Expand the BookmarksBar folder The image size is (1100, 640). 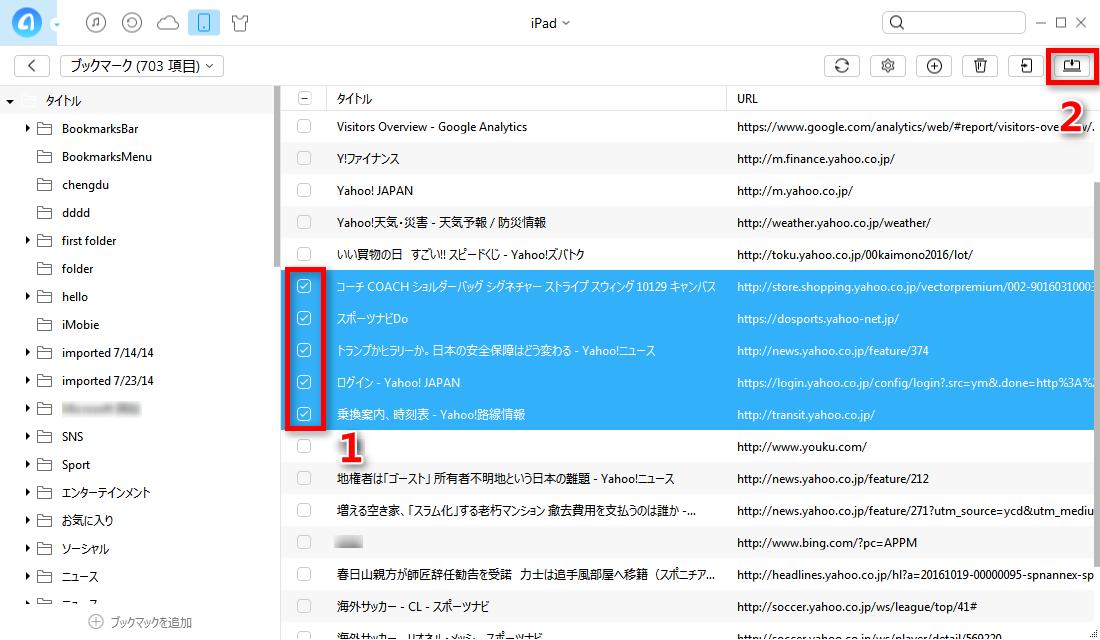[27, 128]
